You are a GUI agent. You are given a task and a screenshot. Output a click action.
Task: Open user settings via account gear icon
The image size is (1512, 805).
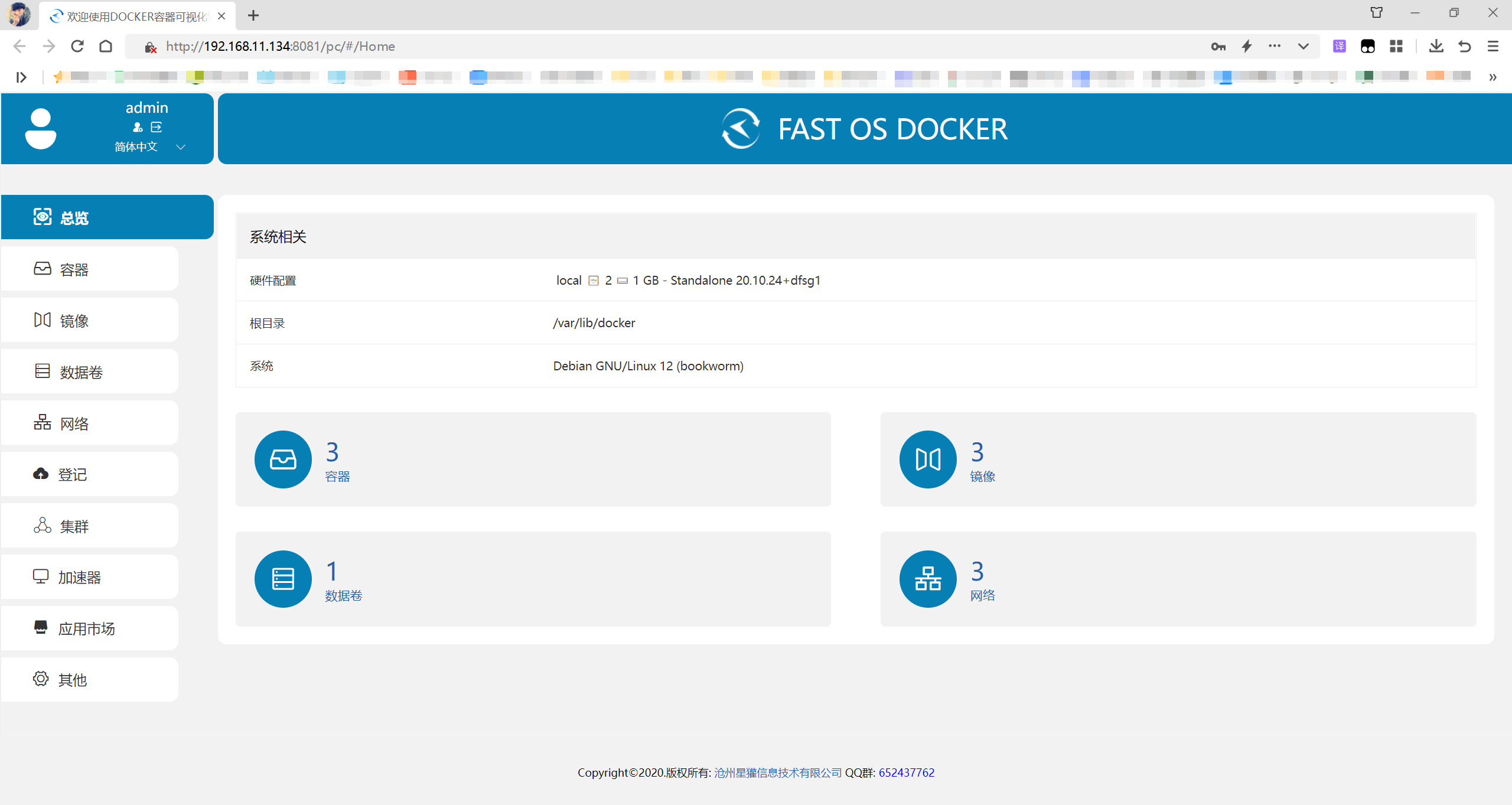click(137, 127)
